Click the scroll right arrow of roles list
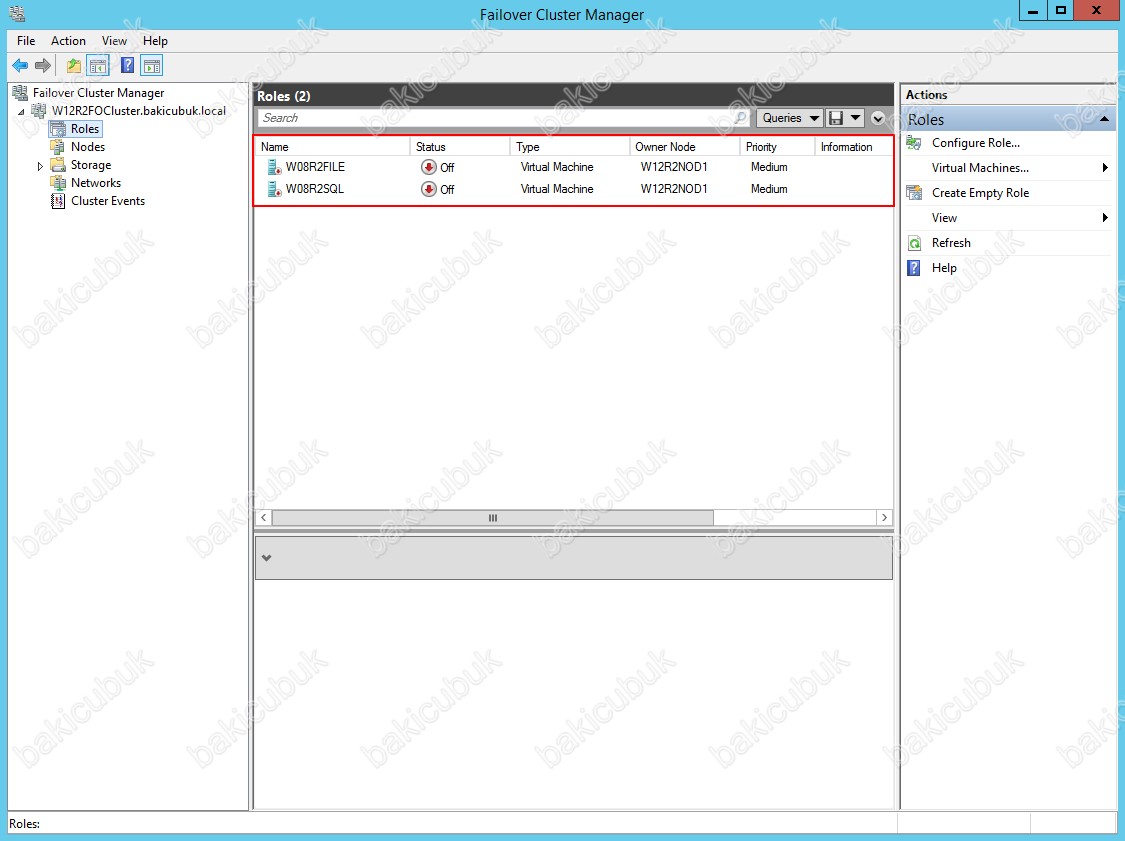This screenshot has height=841, width=1125. tap(884, 517)
